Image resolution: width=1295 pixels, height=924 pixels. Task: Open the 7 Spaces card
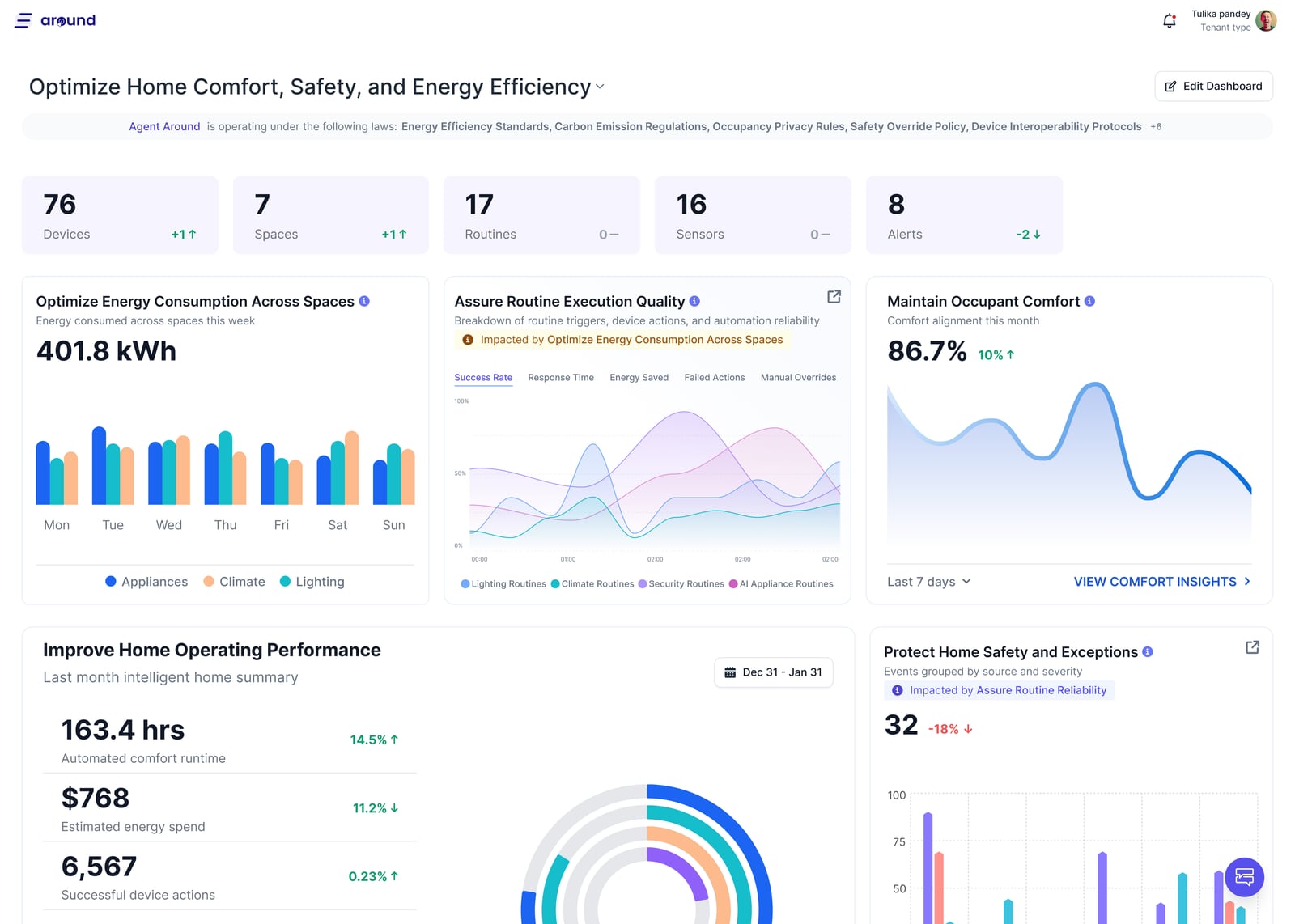click(331, 215)
